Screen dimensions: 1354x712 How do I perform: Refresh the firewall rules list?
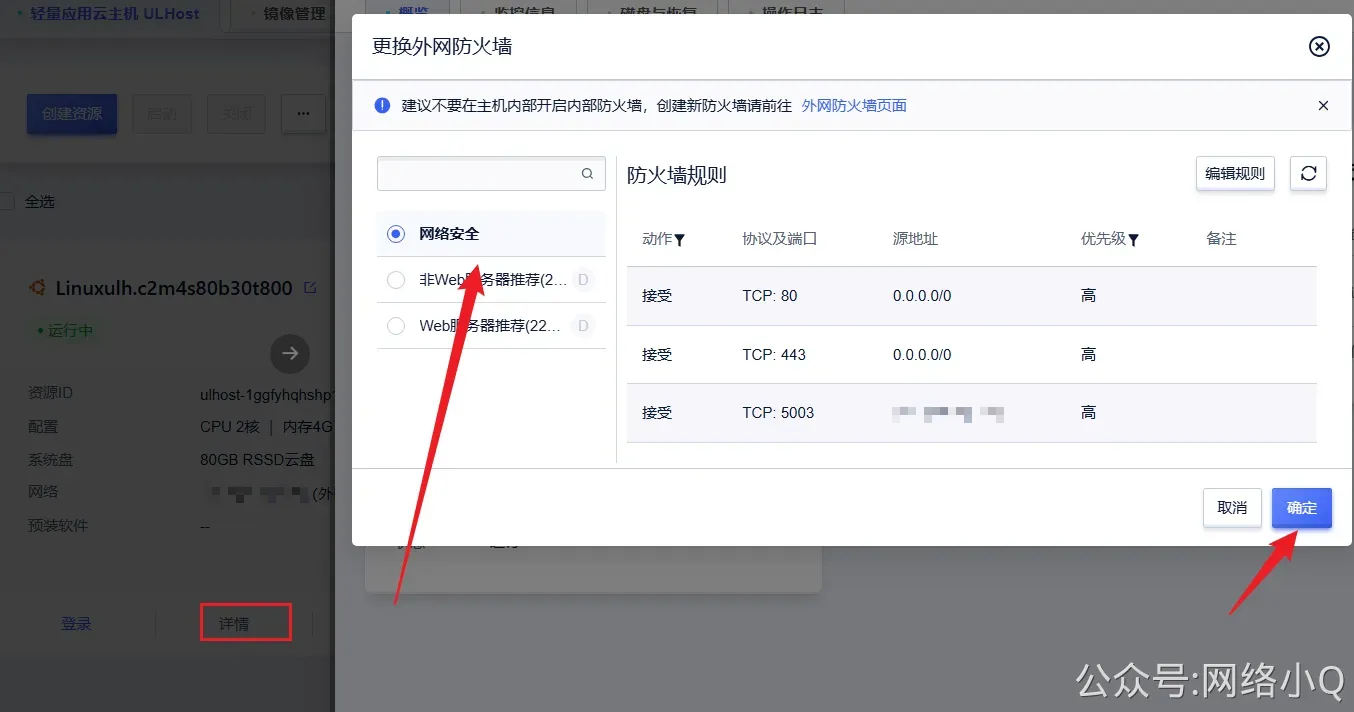click(1308, 173)
